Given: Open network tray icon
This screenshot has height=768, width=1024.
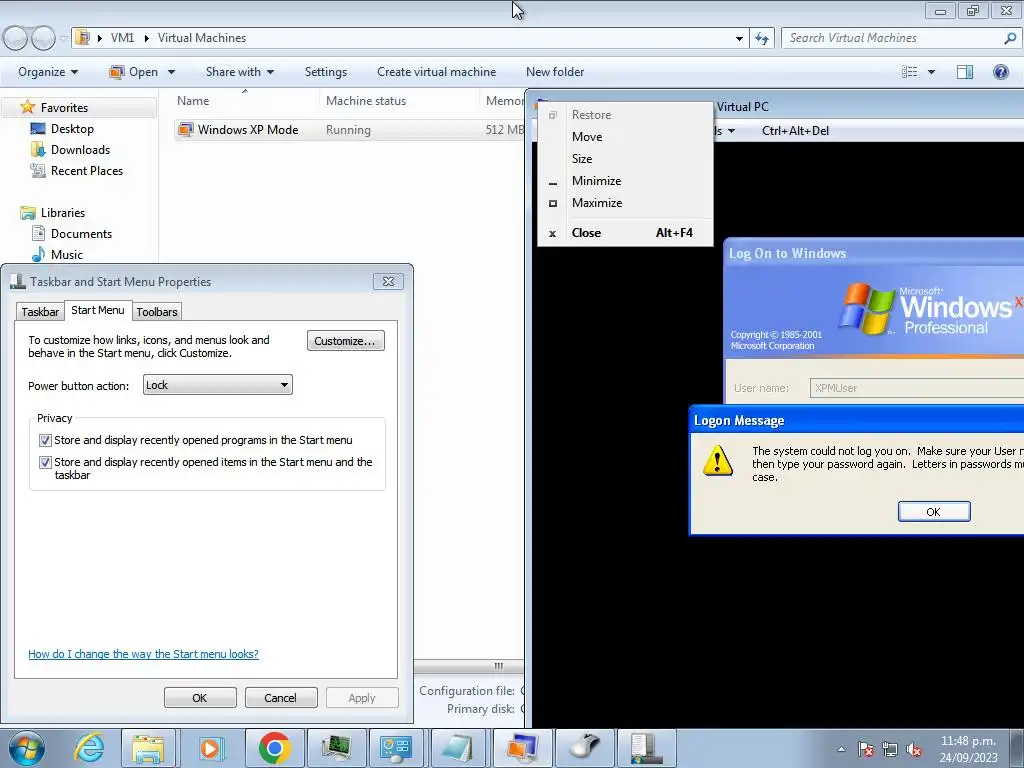Looking at the screenshot, I should [x=889, y=749].
